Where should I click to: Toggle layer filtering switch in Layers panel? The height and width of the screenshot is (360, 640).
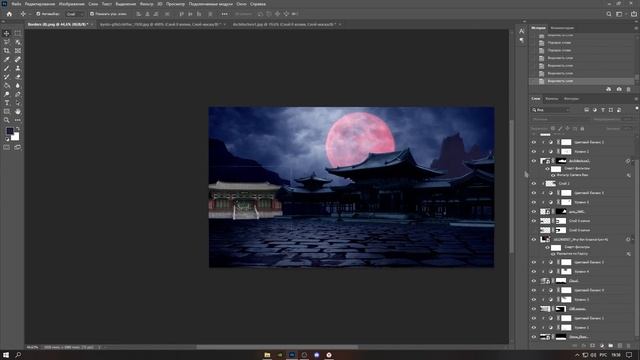click(x=637, y=109)
